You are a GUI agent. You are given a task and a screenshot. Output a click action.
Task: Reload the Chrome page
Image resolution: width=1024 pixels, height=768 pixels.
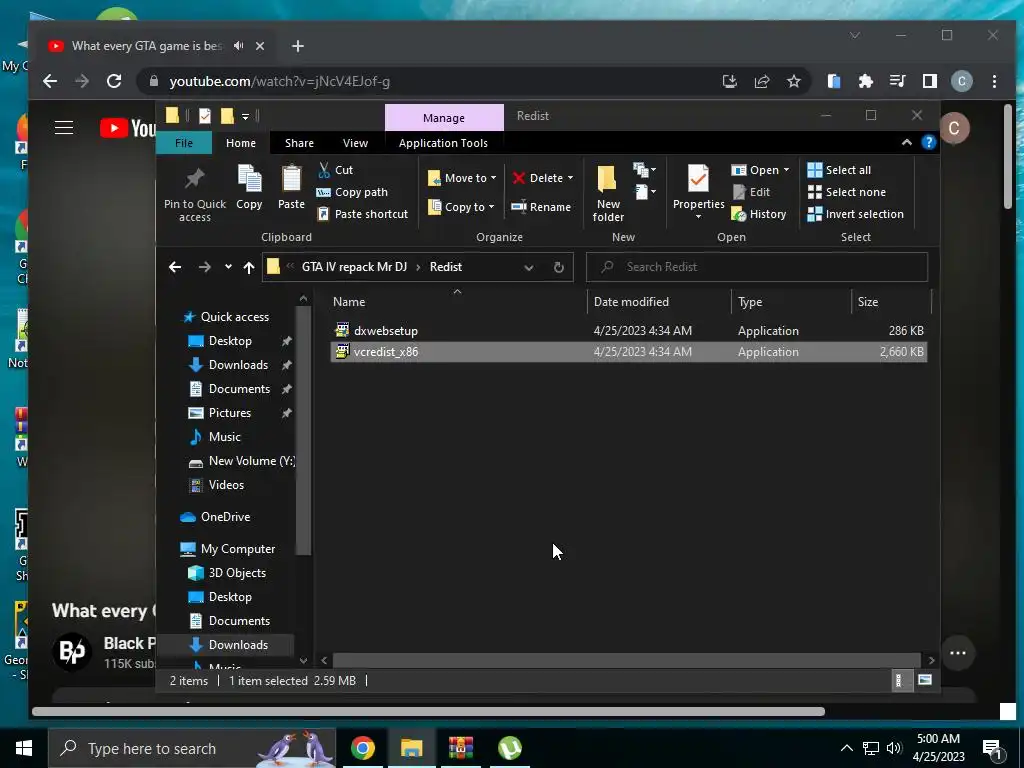click(114, 81)
